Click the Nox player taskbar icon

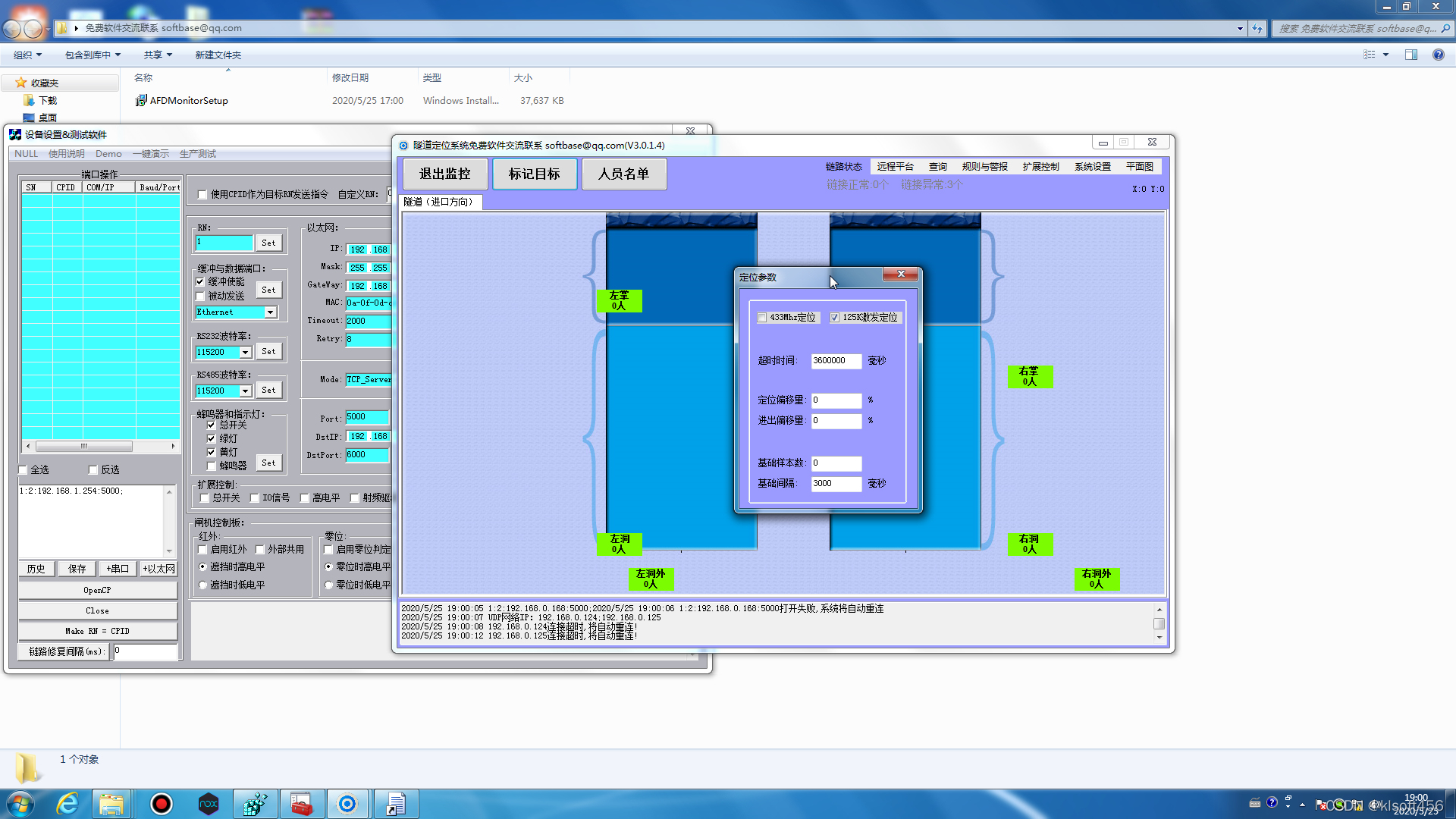[x=209, y=804]
